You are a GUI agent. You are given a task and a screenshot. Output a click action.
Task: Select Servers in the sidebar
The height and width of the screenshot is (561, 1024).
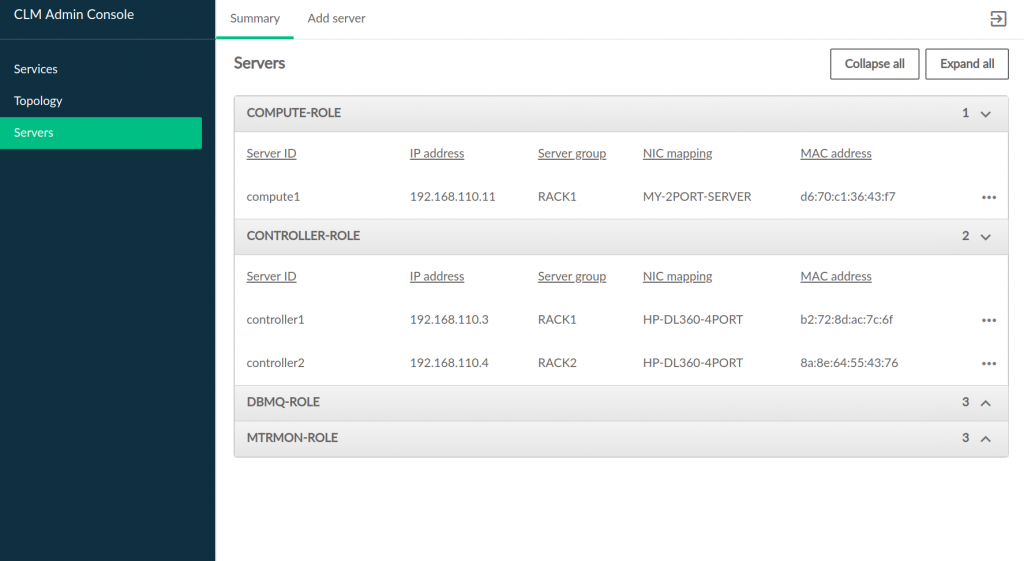(x=34, y=133)
